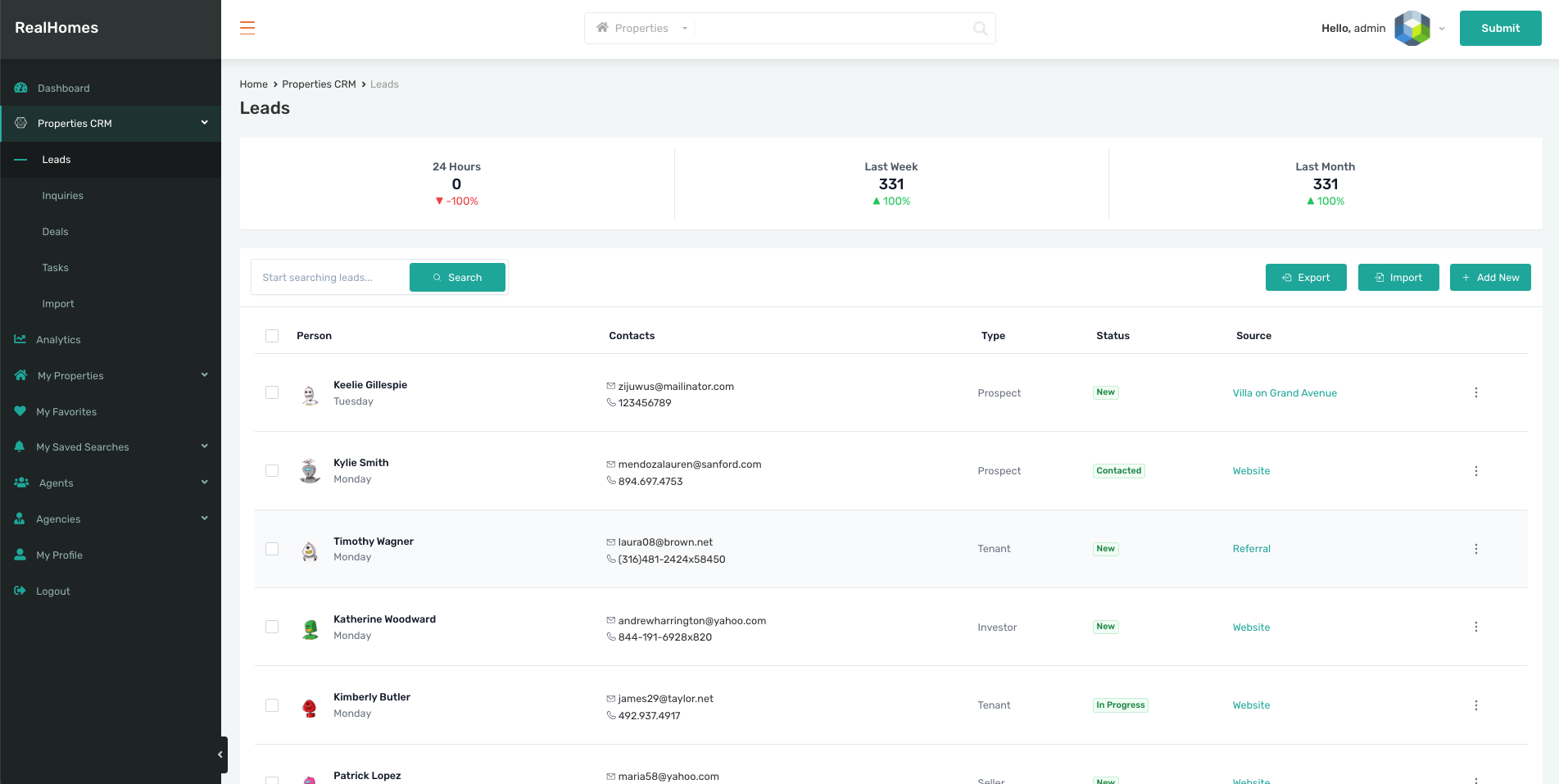Go to Inquiries in the sidebar
The image size is (1559, 784).
pyautogui.click(x=63, y=196)
